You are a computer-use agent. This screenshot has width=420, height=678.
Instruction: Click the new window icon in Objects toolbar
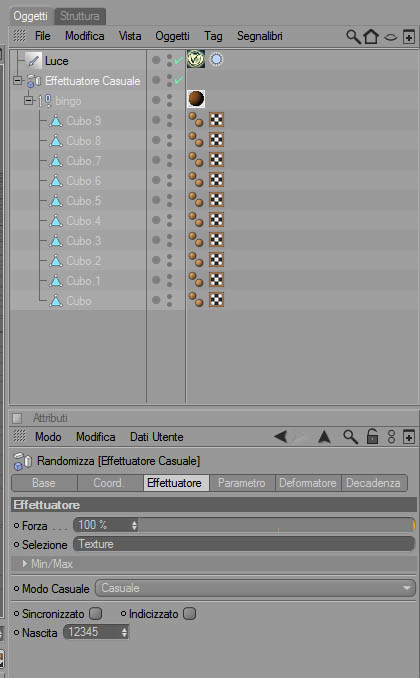pos(409,37)
